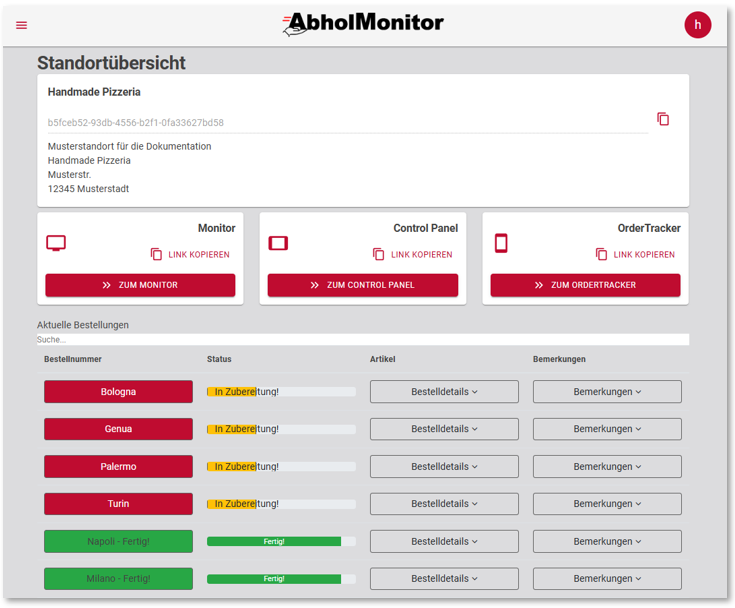This screenshot has width=735, height=608.
Task: Click the Control Panel tablet icon
Action: point(278,243)
